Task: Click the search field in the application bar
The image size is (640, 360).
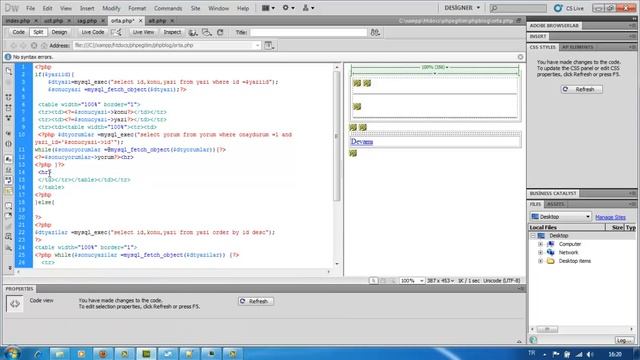Action: click(x=518, y=8)
